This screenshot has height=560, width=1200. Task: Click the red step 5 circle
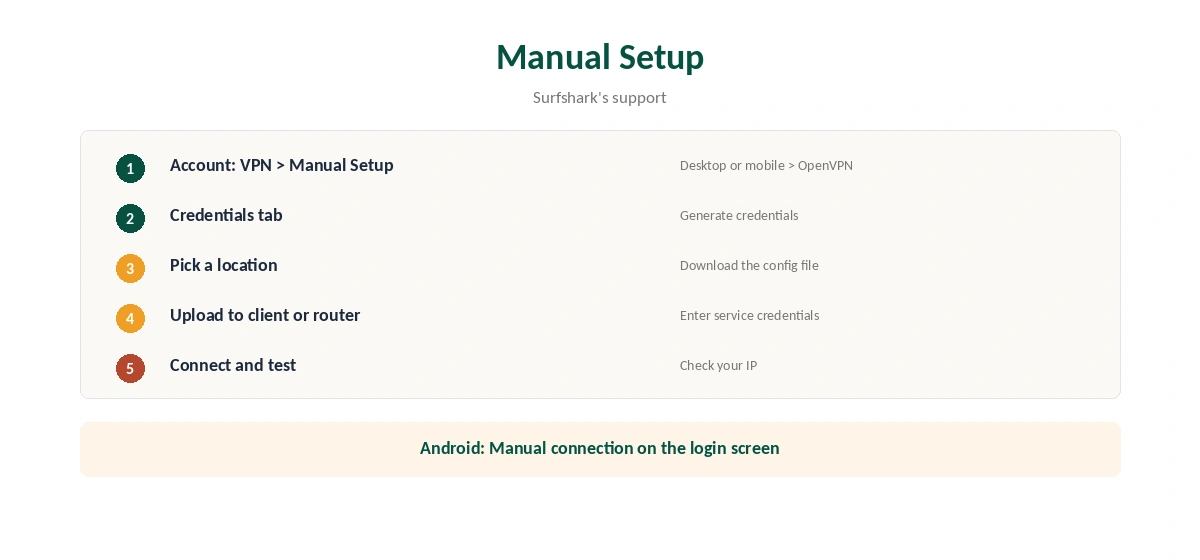[130, 368]
